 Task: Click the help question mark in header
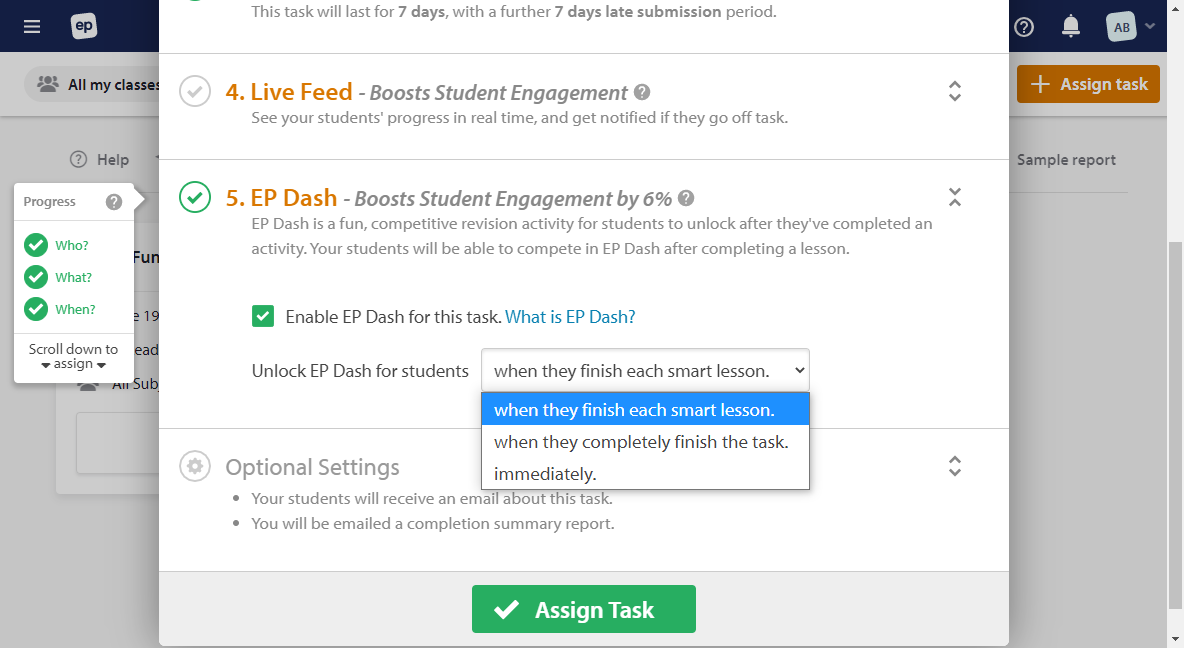coord(1024,27)
